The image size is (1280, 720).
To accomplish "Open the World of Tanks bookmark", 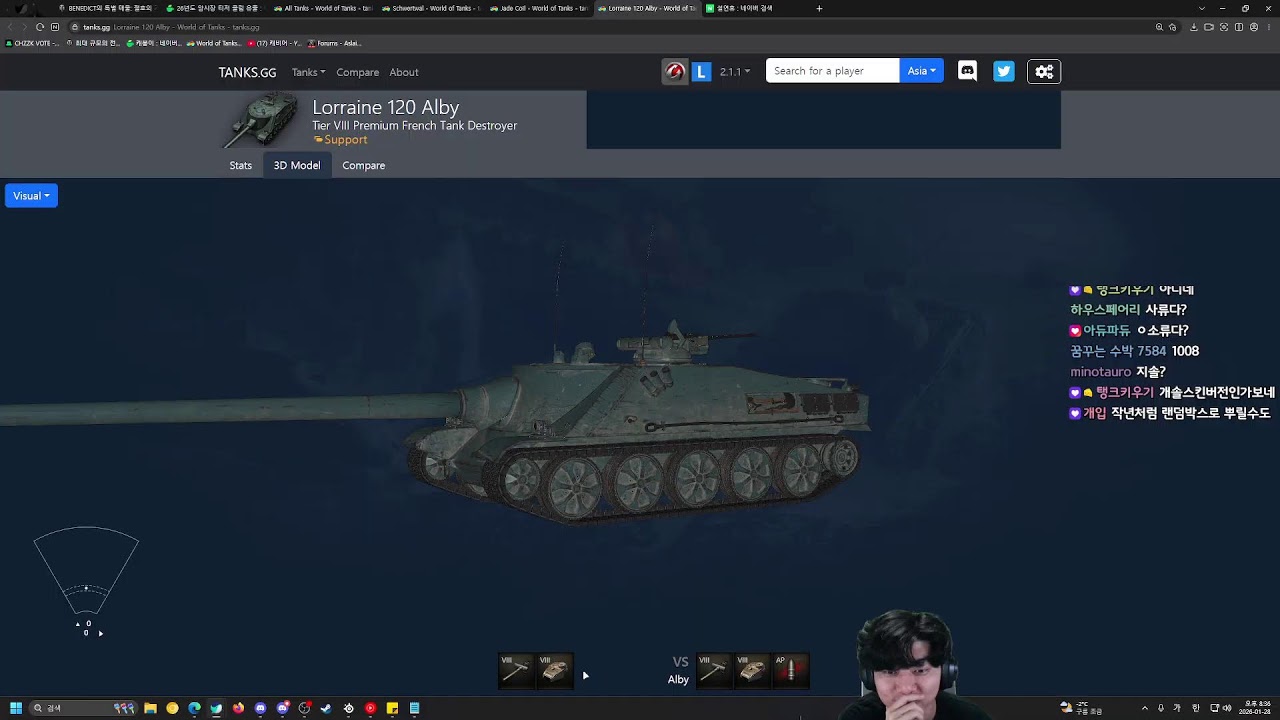I will [214, 43].
